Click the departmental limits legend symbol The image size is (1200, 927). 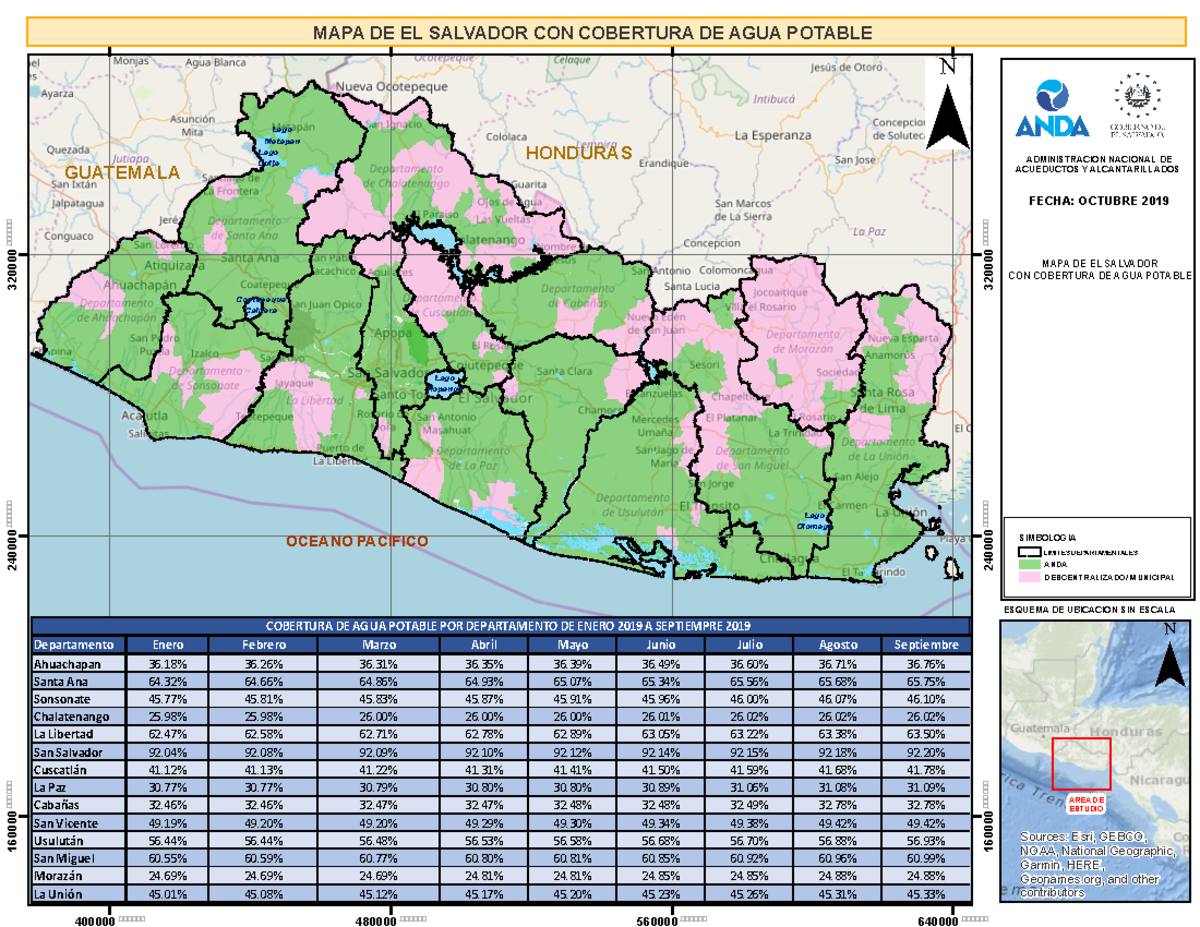1029,551
